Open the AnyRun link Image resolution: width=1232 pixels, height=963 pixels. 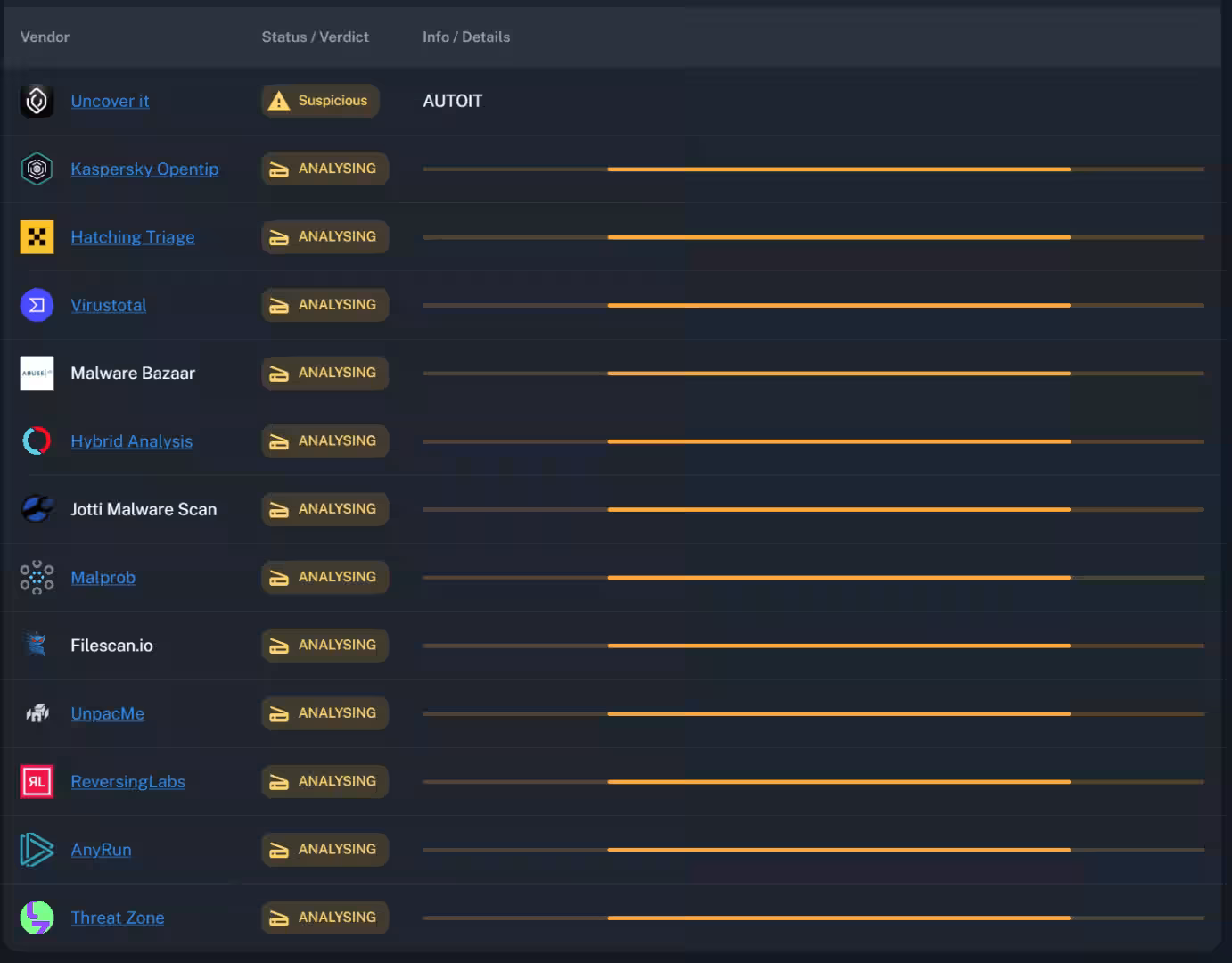[102, 850]
